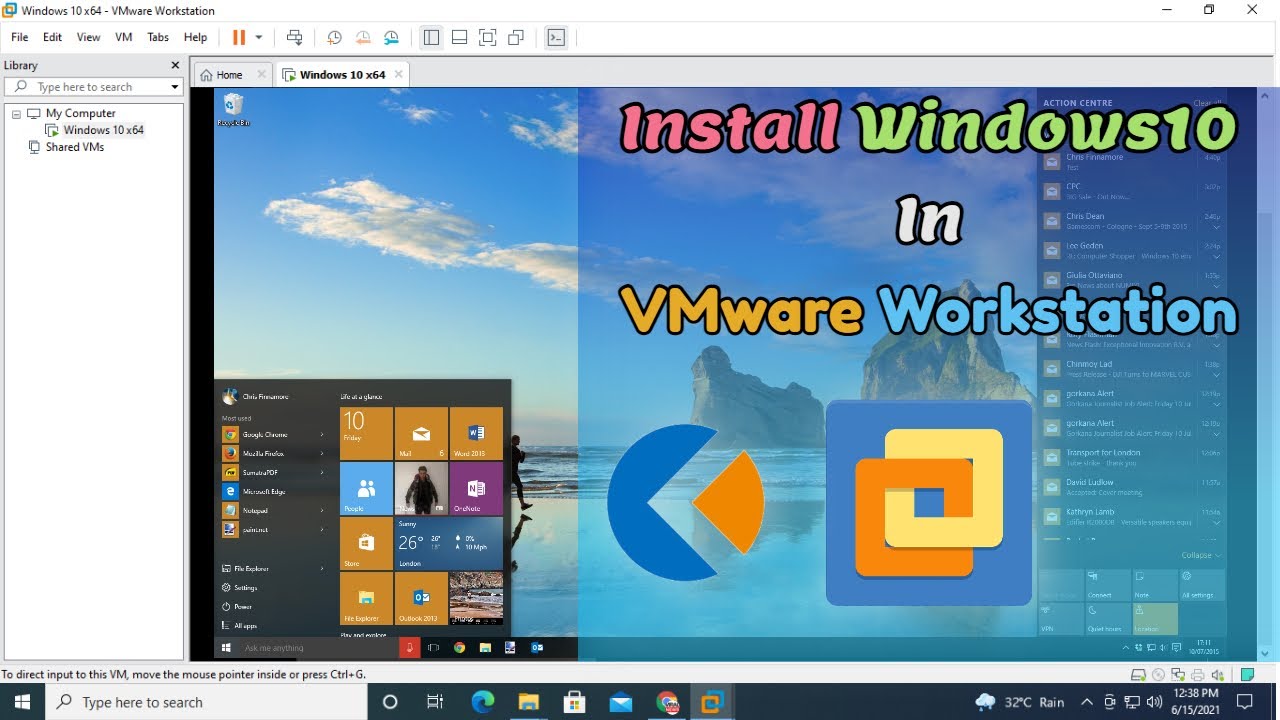Open Task View on host taskbar
Image resolution: width=1280 pixels, height=720 pixels.
coord(435,702)
